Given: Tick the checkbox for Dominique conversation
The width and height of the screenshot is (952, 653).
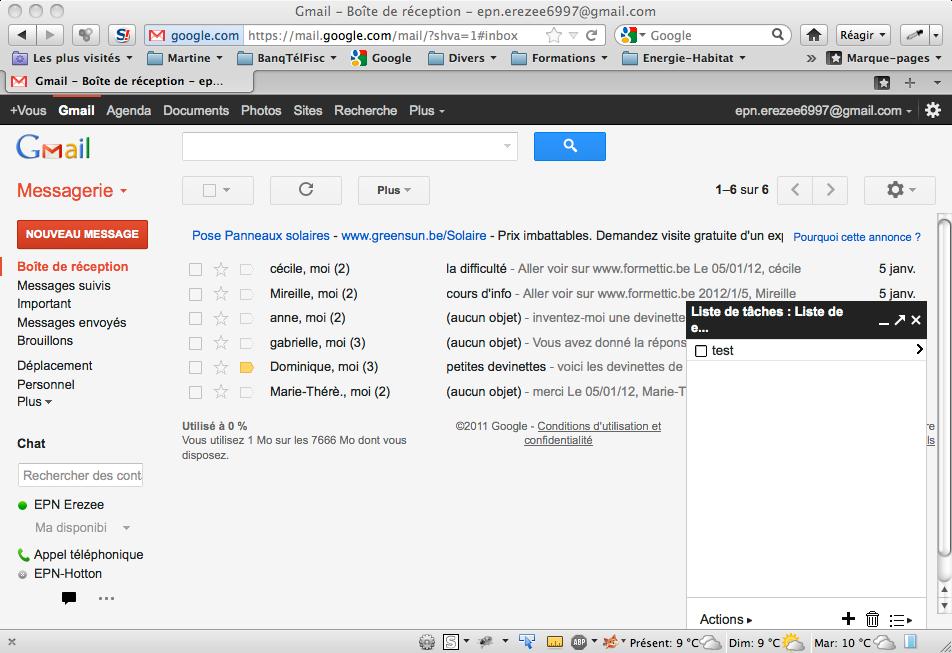Looking at the screenshot, I should [196, 368].
